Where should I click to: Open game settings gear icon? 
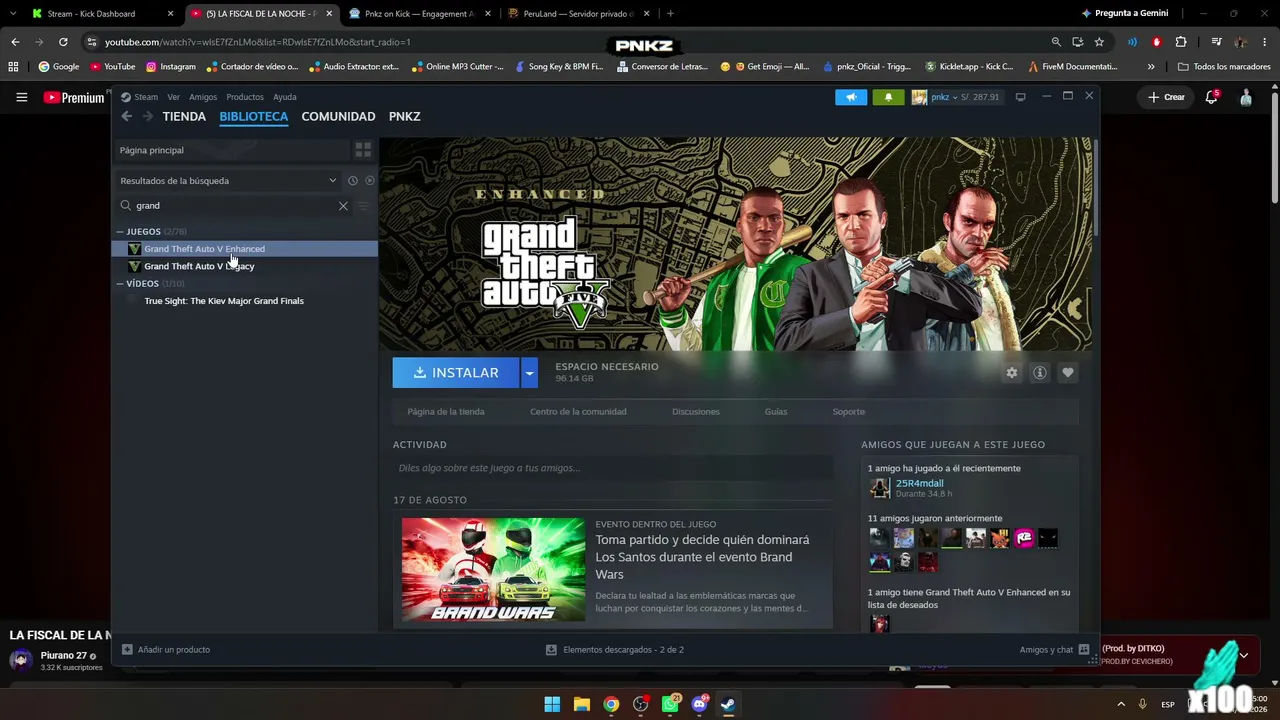pos(1012,373)
